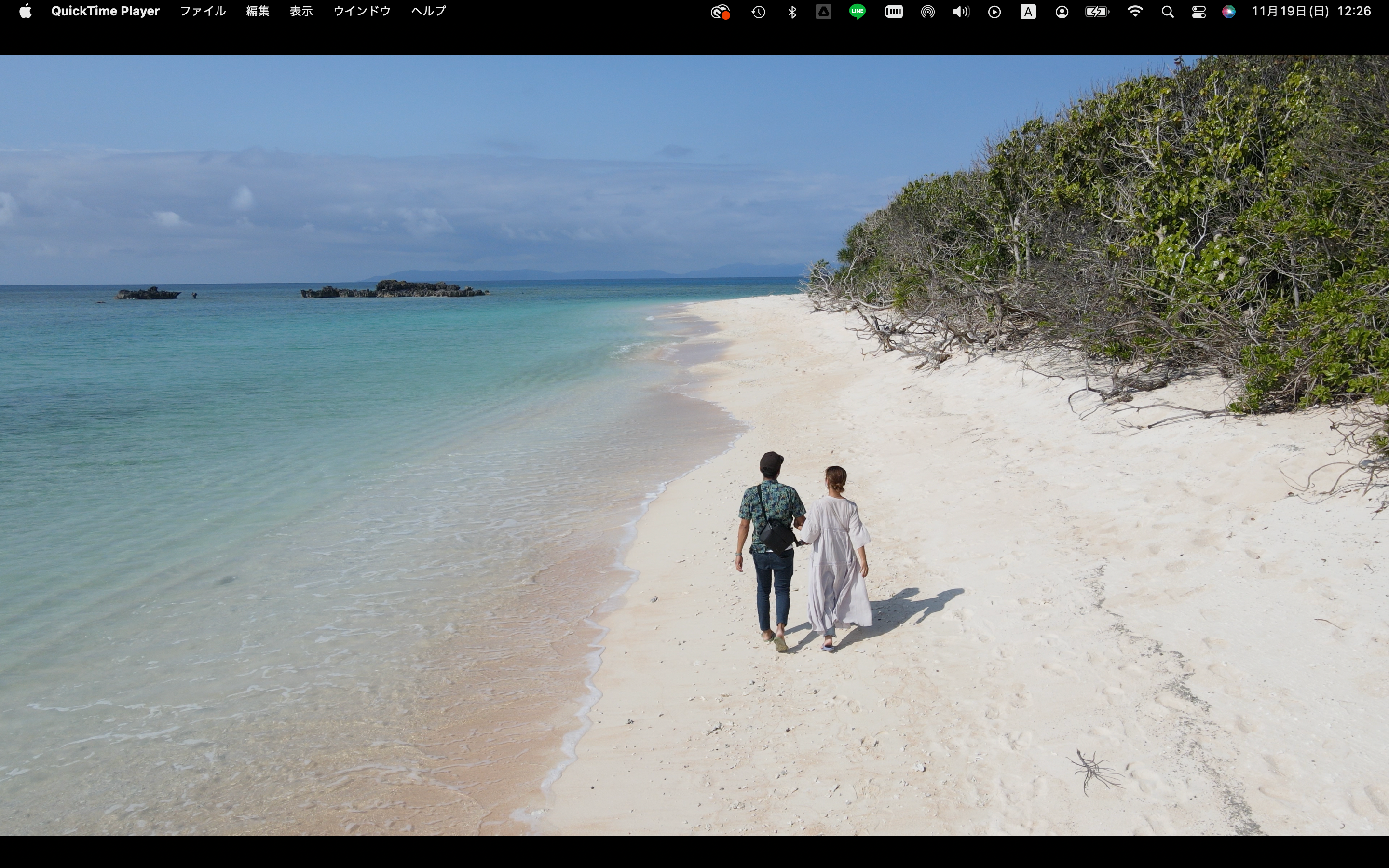Click the date and time clock
Viewport: 1389px width, 868px height.
point(1311,12)
